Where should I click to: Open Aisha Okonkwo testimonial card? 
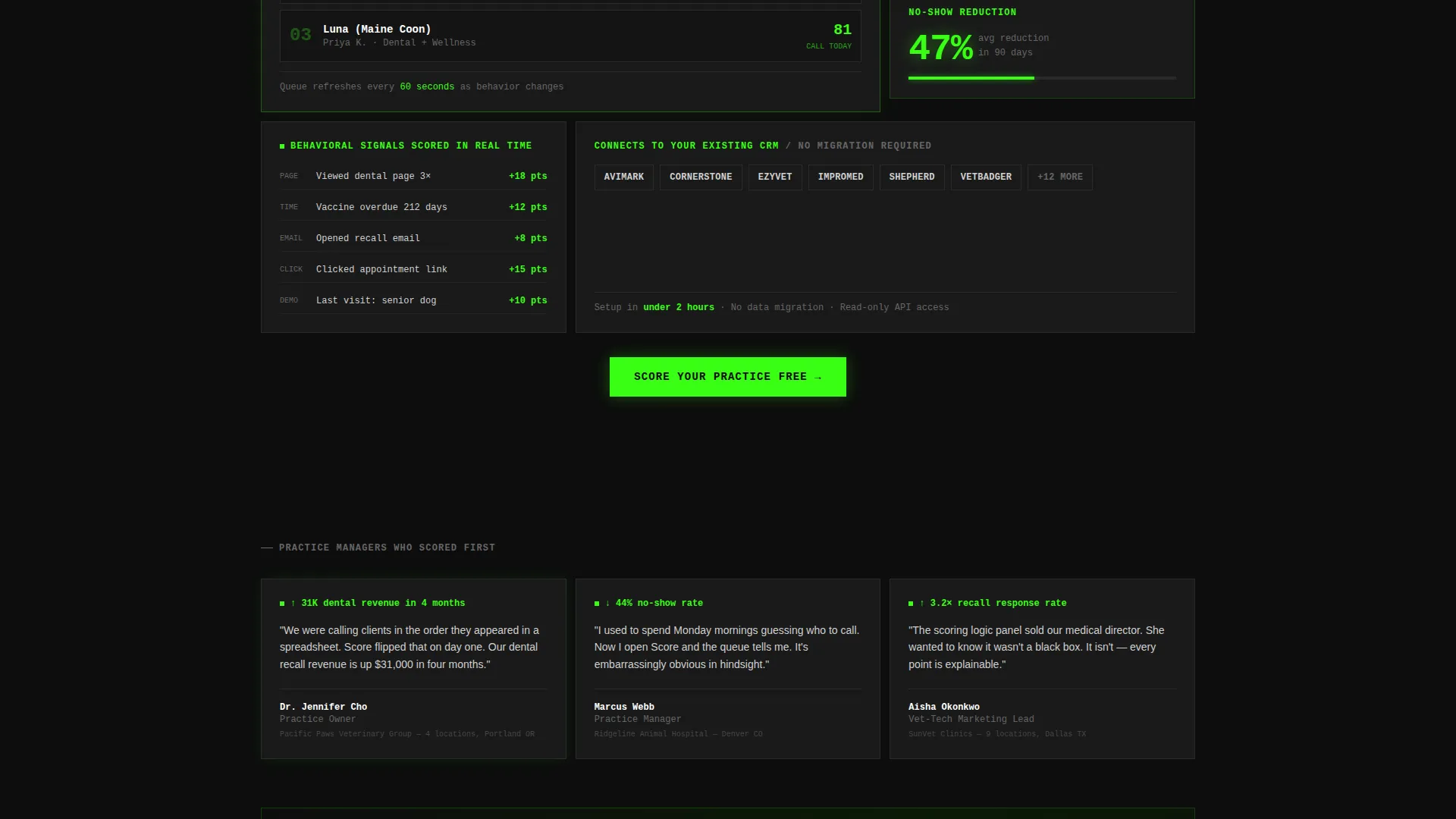(x=1042, y=669)
